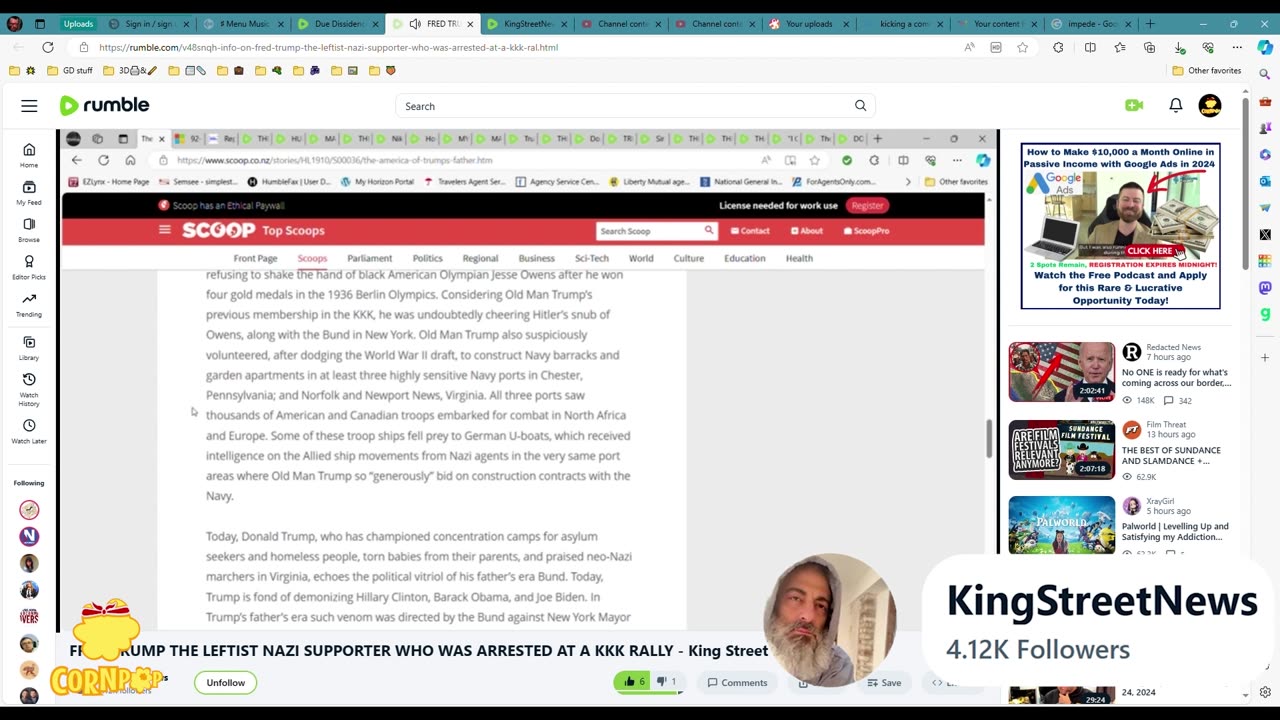Open the Split screen icon in toolbar
Screen dimensions: 1280x720
(x=1090, y=47)
